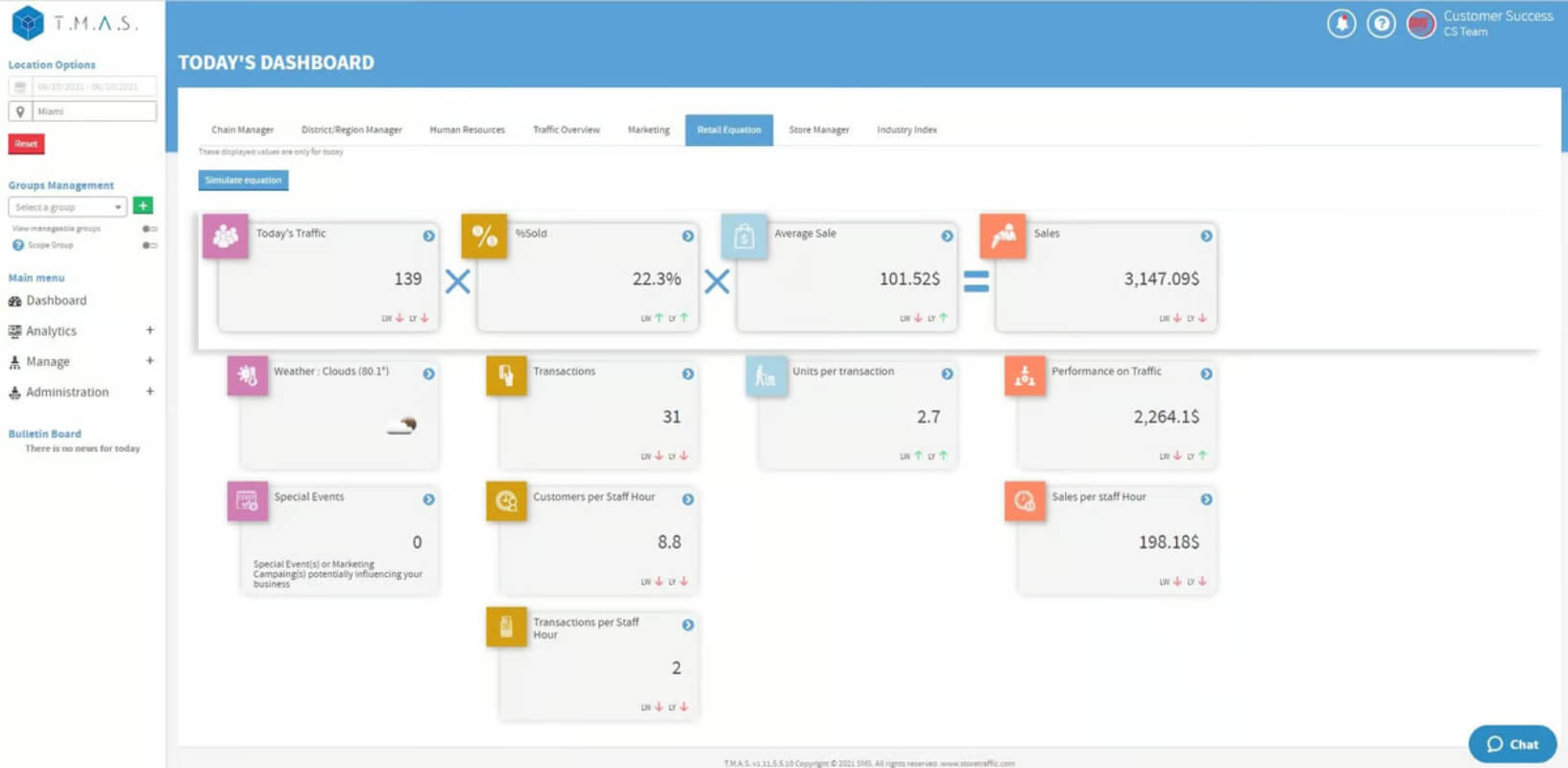
Task: Click the help question mark icon
Action: tap(1382, 23)
